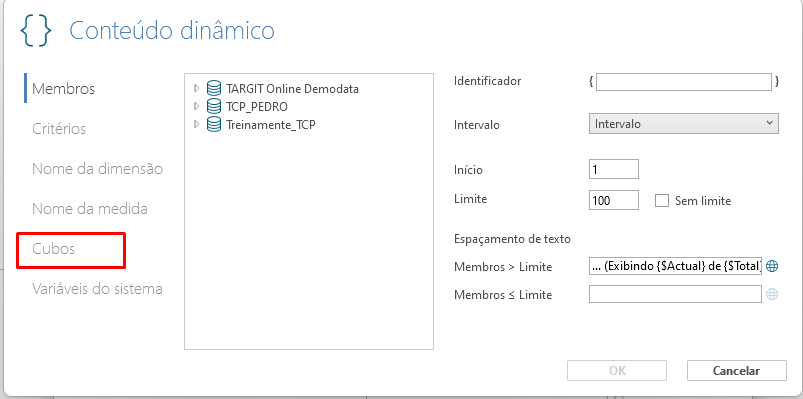The height and width of the screenshot is (399, 803).
Task: Click the Cancelar button
Action: [x=736, y=370]
